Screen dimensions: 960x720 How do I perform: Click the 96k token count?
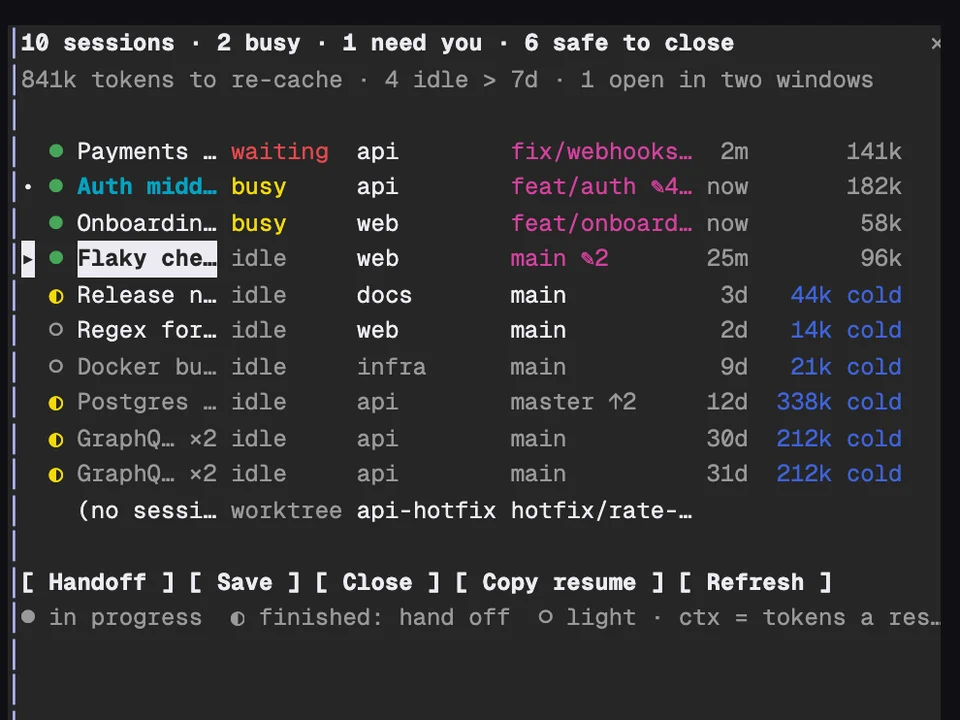tap(880, 258)
